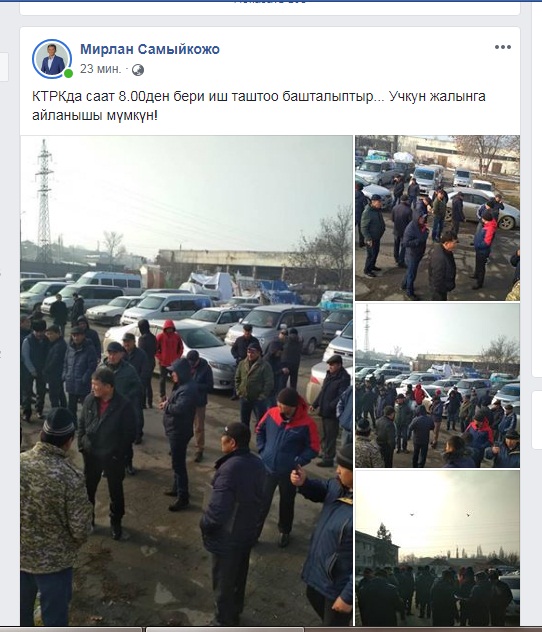Click the white minivan in main photo

click(110, 282)
